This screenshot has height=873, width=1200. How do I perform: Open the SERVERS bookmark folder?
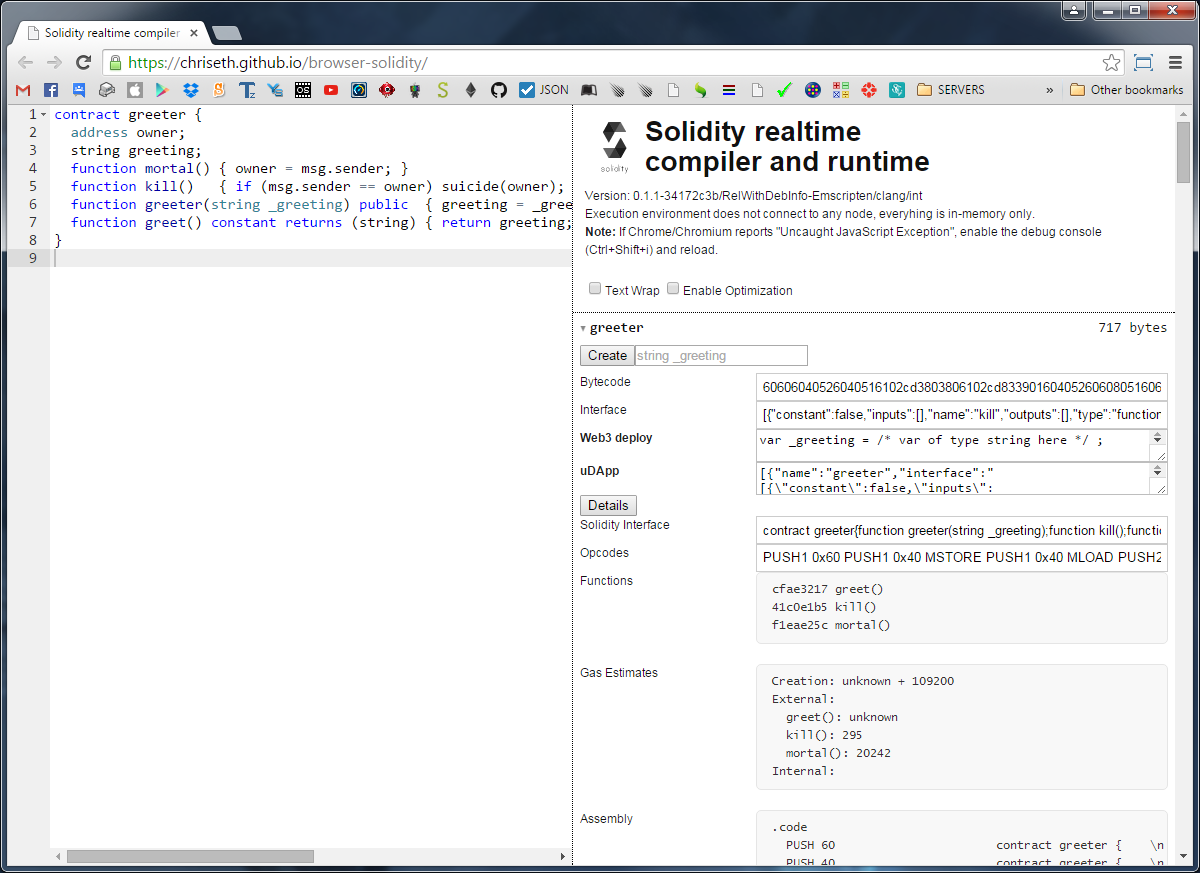click(951, 90)
